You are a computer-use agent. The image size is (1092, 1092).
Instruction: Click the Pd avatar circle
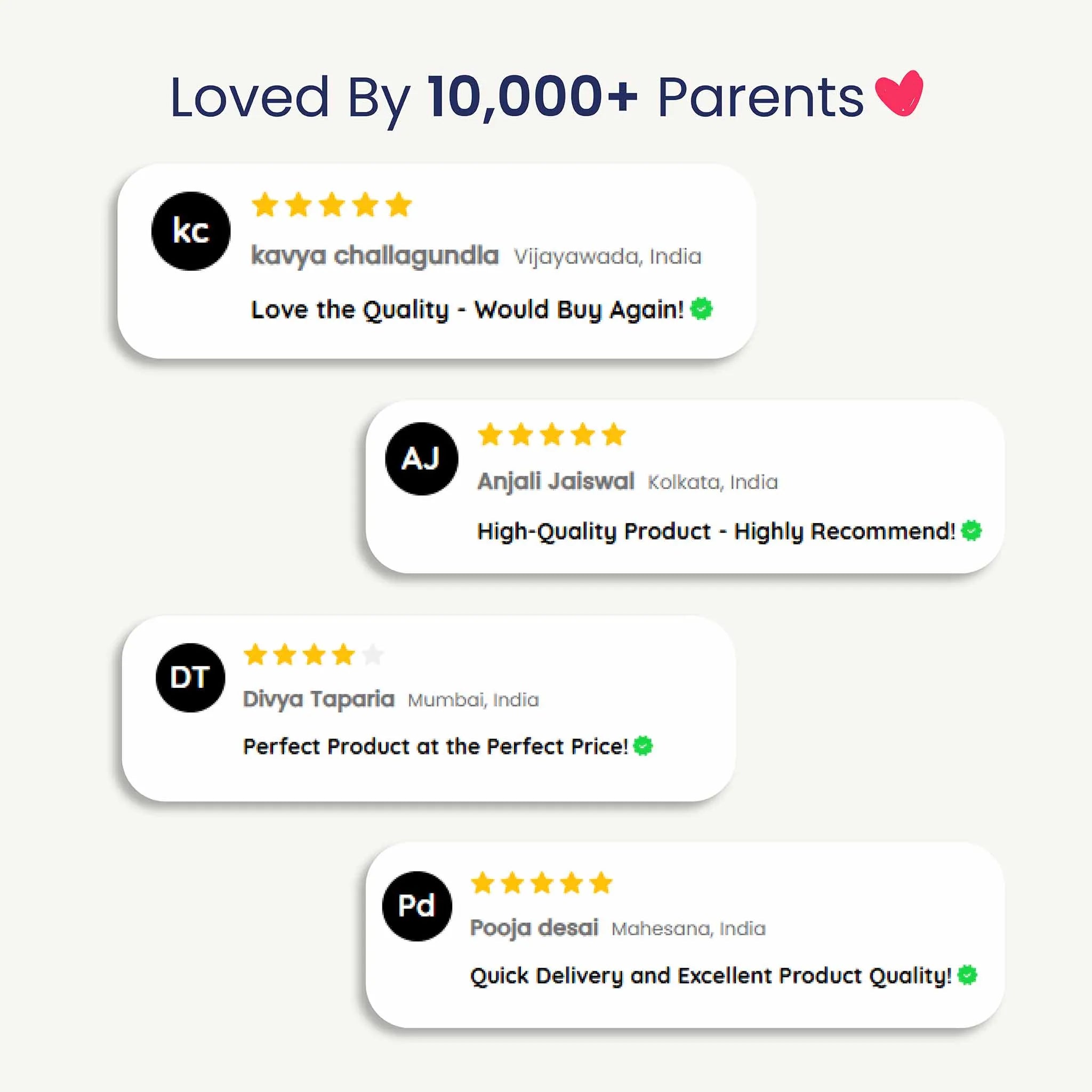click(417, 905)
